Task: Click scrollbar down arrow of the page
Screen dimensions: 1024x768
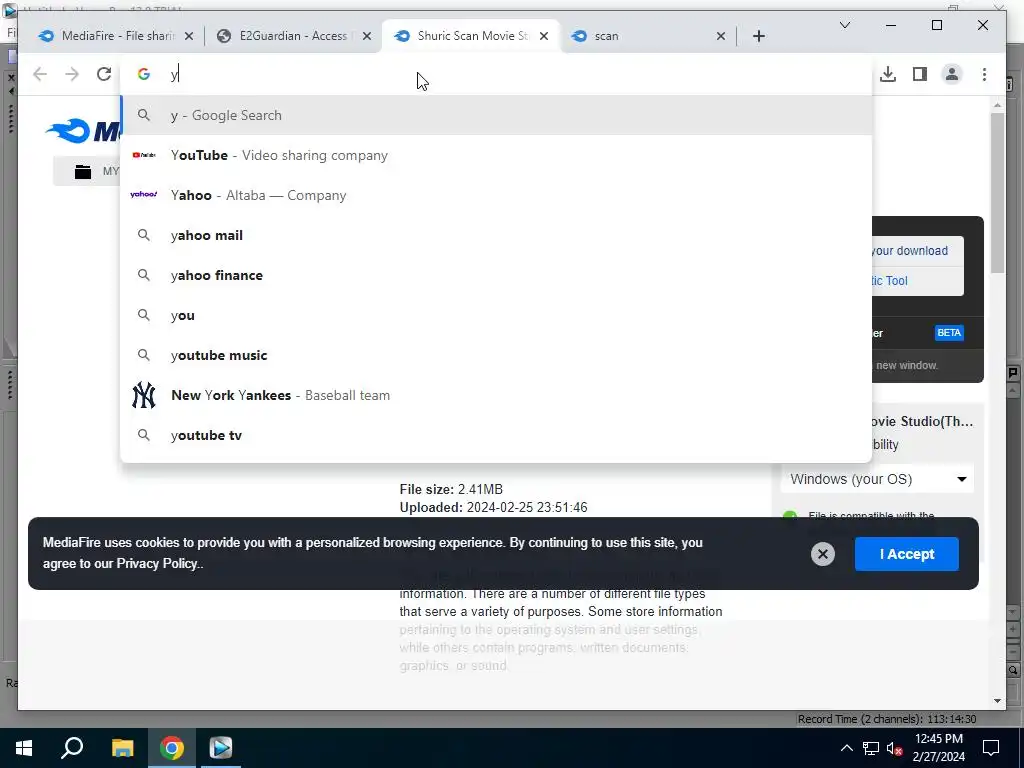Action: [997, 701]
